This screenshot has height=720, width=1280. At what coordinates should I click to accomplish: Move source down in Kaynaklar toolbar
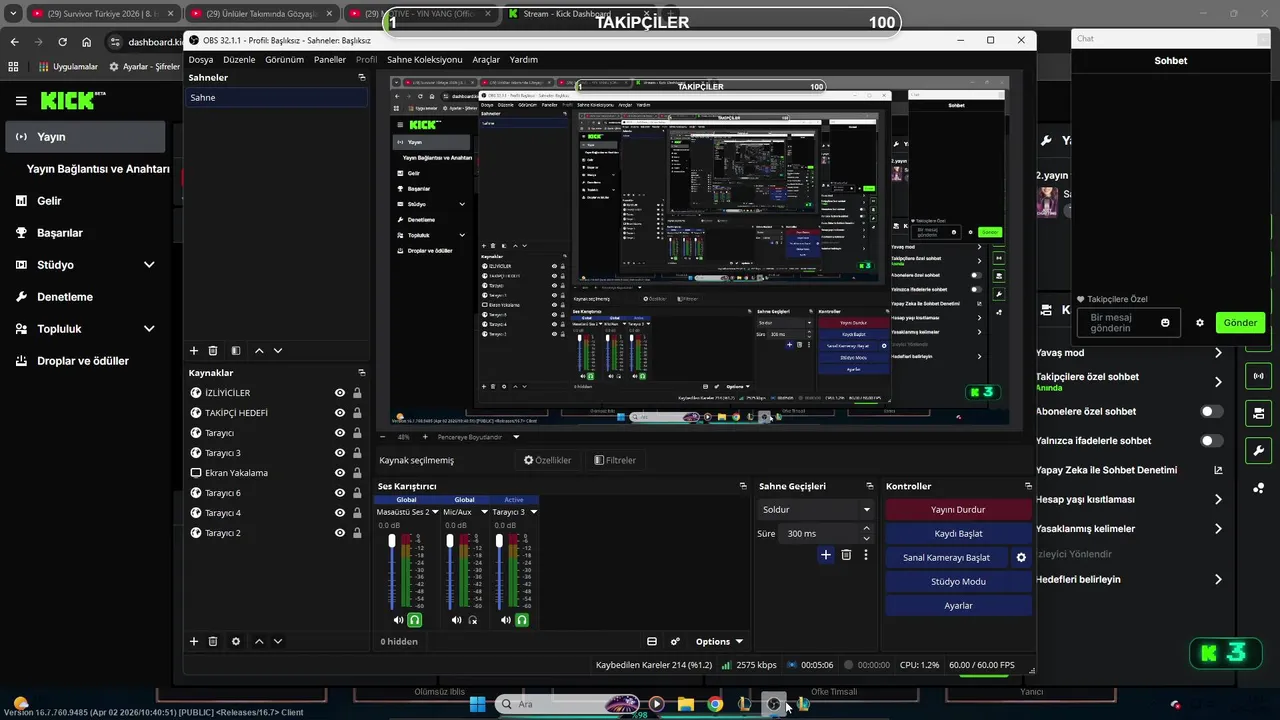(x=278, y=641)
